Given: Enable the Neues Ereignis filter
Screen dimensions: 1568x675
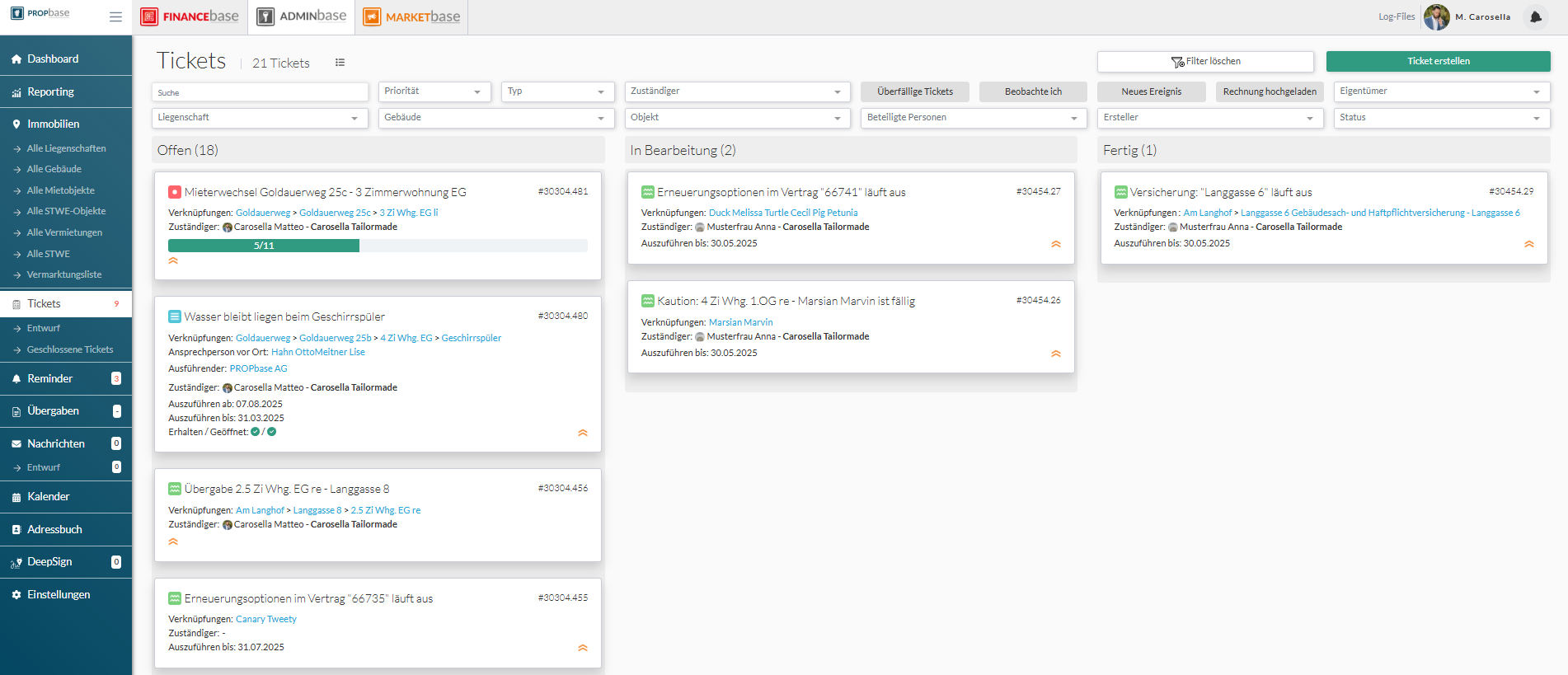Looking at the screenshot, I should coord(1151,91).
